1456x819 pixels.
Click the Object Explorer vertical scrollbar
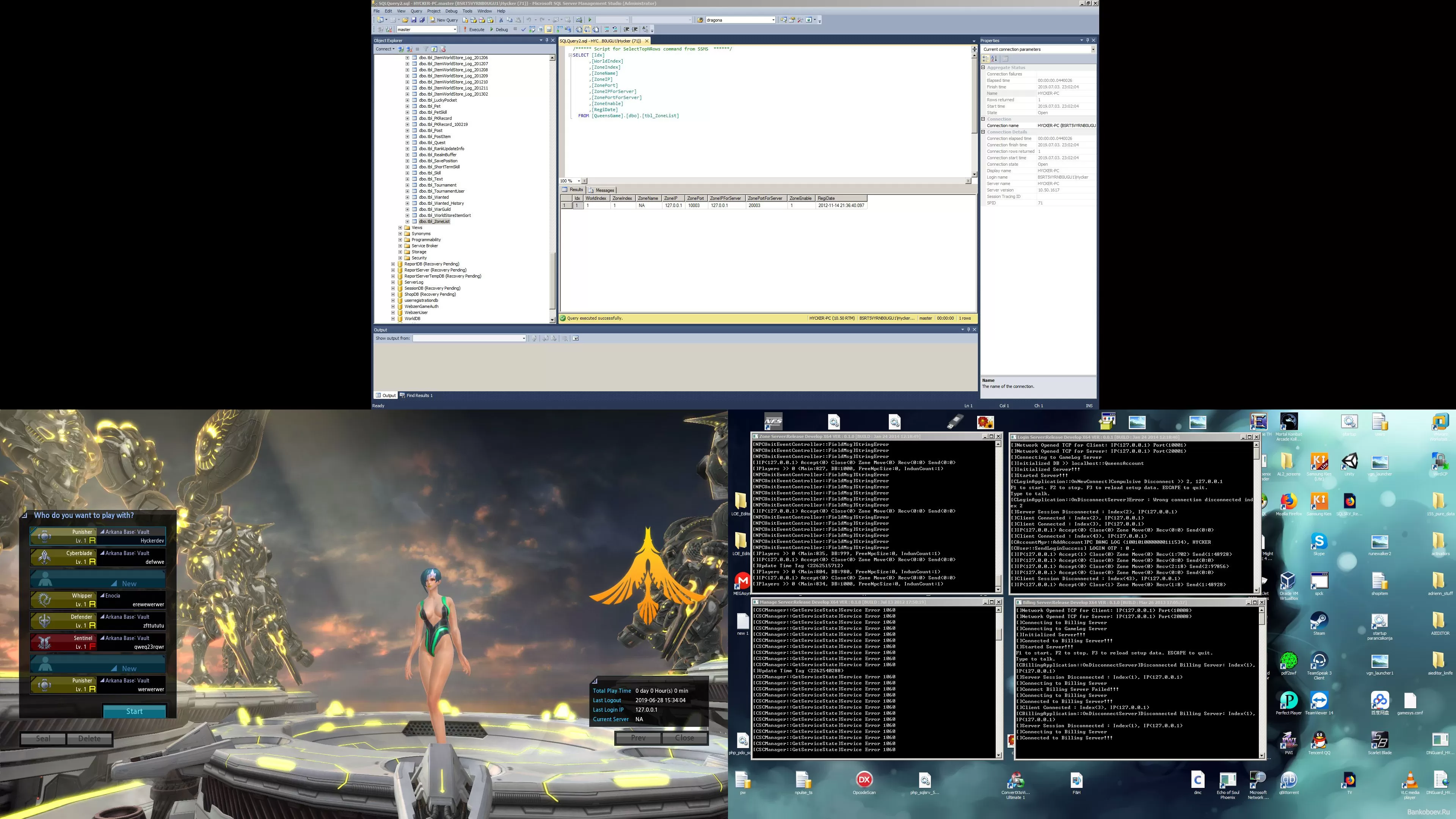(552, 189)
